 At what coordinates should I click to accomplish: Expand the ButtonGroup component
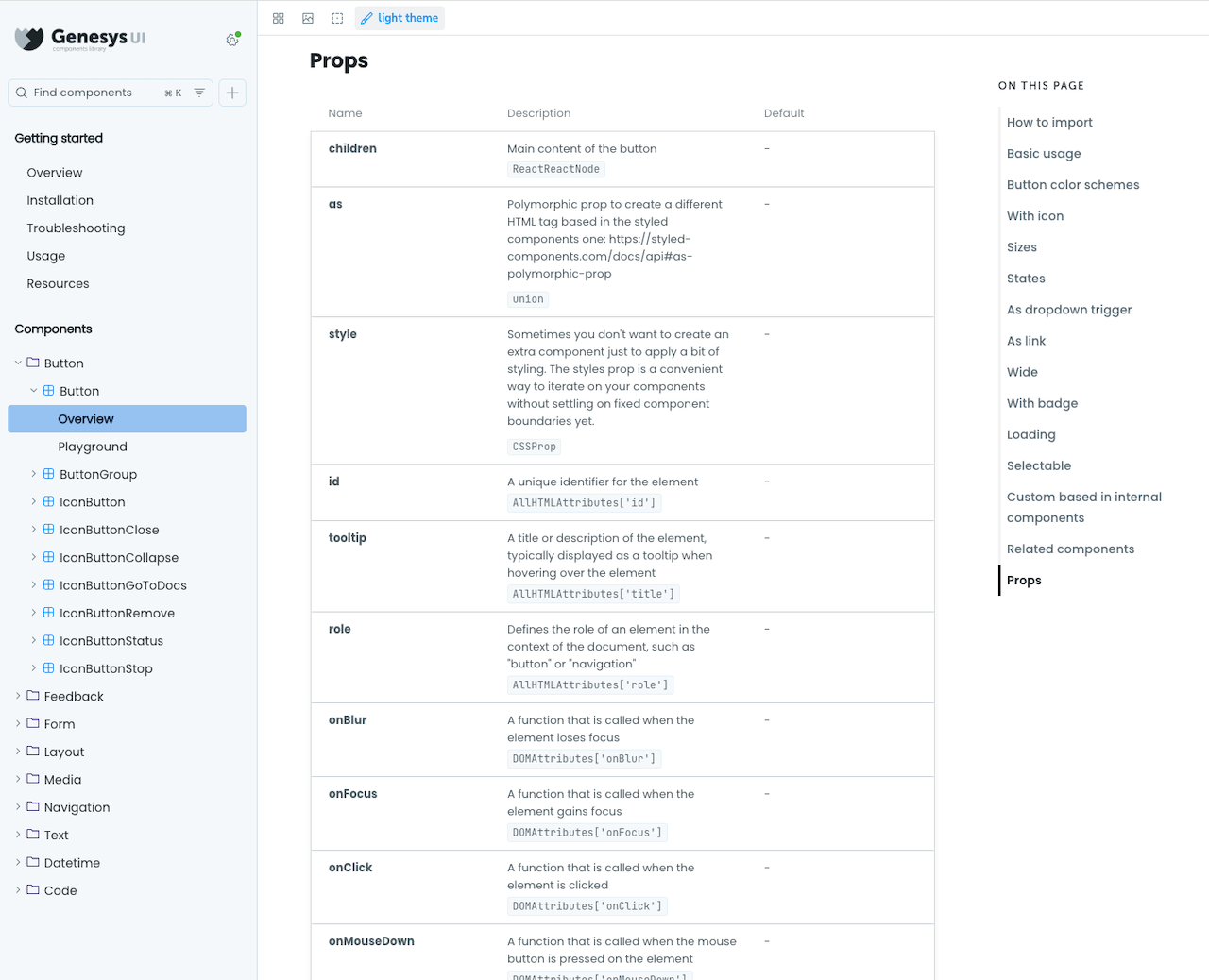(x=34, y=475)
